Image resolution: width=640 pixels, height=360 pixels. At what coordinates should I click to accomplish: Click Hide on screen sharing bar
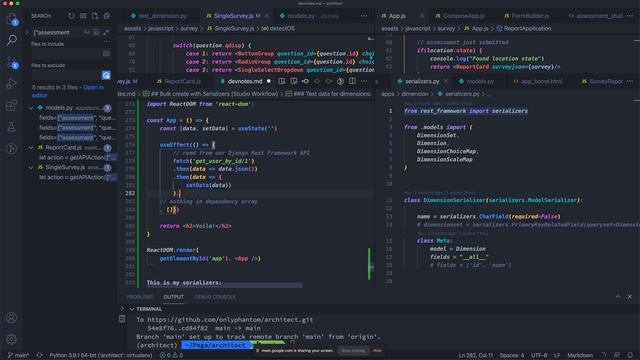pos(378,351)
